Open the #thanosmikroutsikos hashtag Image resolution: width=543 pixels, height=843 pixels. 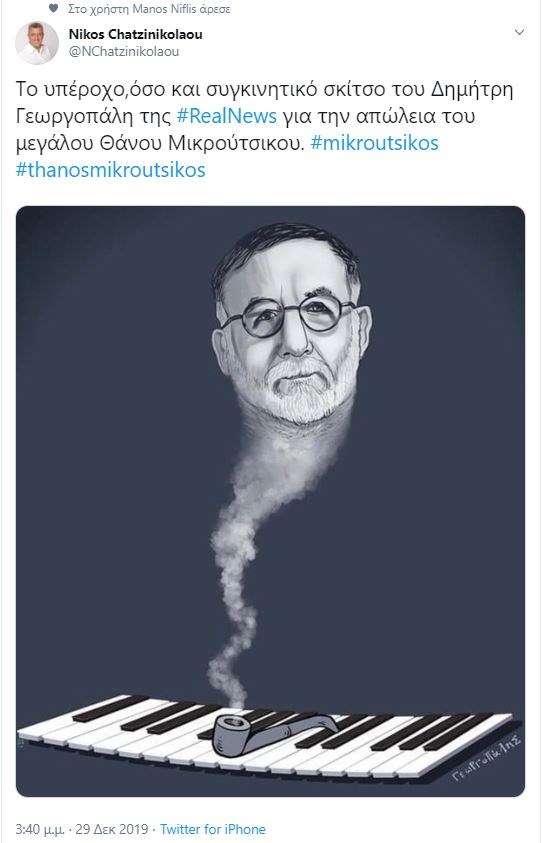[111, 170]
